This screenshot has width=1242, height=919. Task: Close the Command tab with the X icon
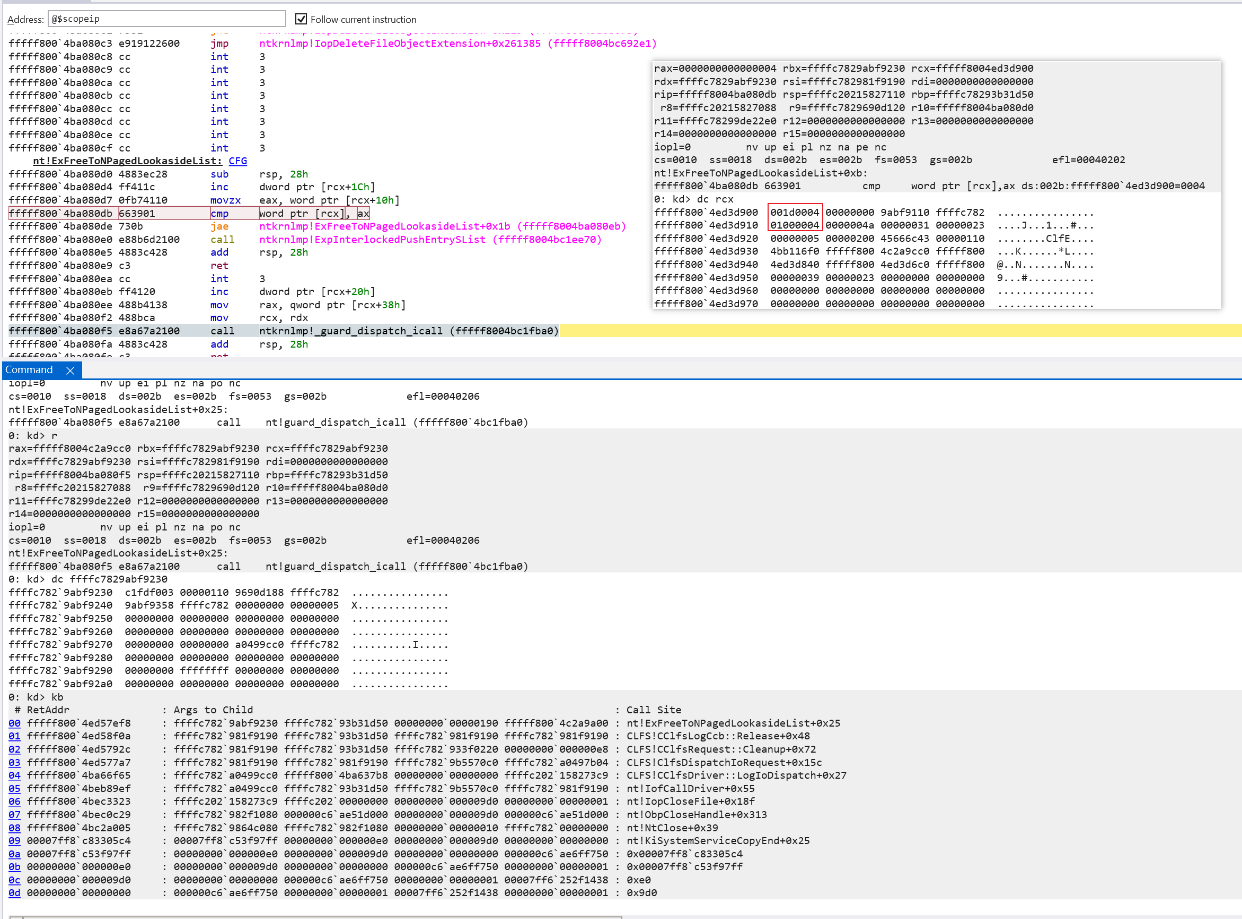click(70, 370)
